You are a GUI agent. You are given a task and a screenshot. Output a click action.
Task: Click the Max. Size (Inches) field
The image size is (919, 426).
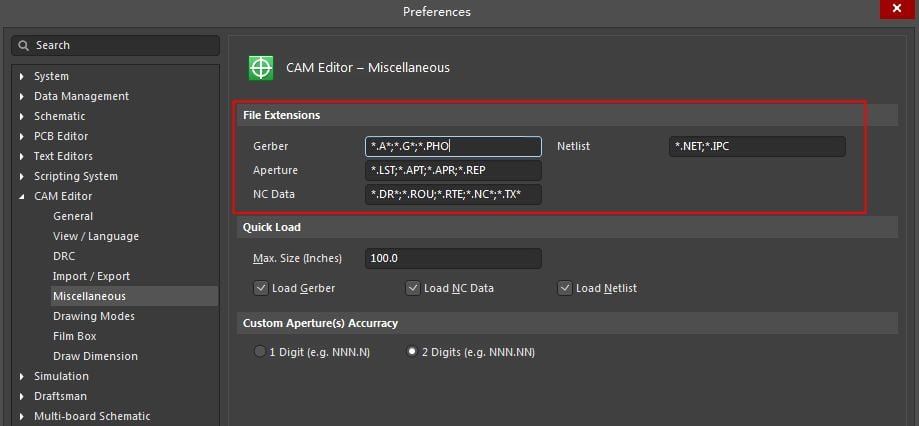pyautogui.click(x=453, y=258)
